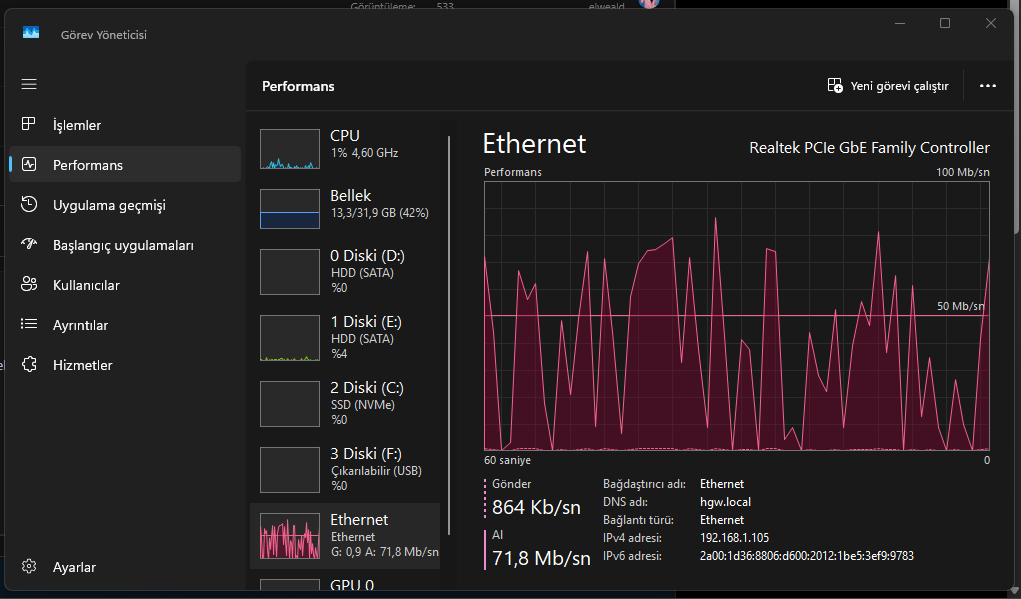
Task: Click the 50 Mb/sn graph marker label
Action: [x=960, y=306]
